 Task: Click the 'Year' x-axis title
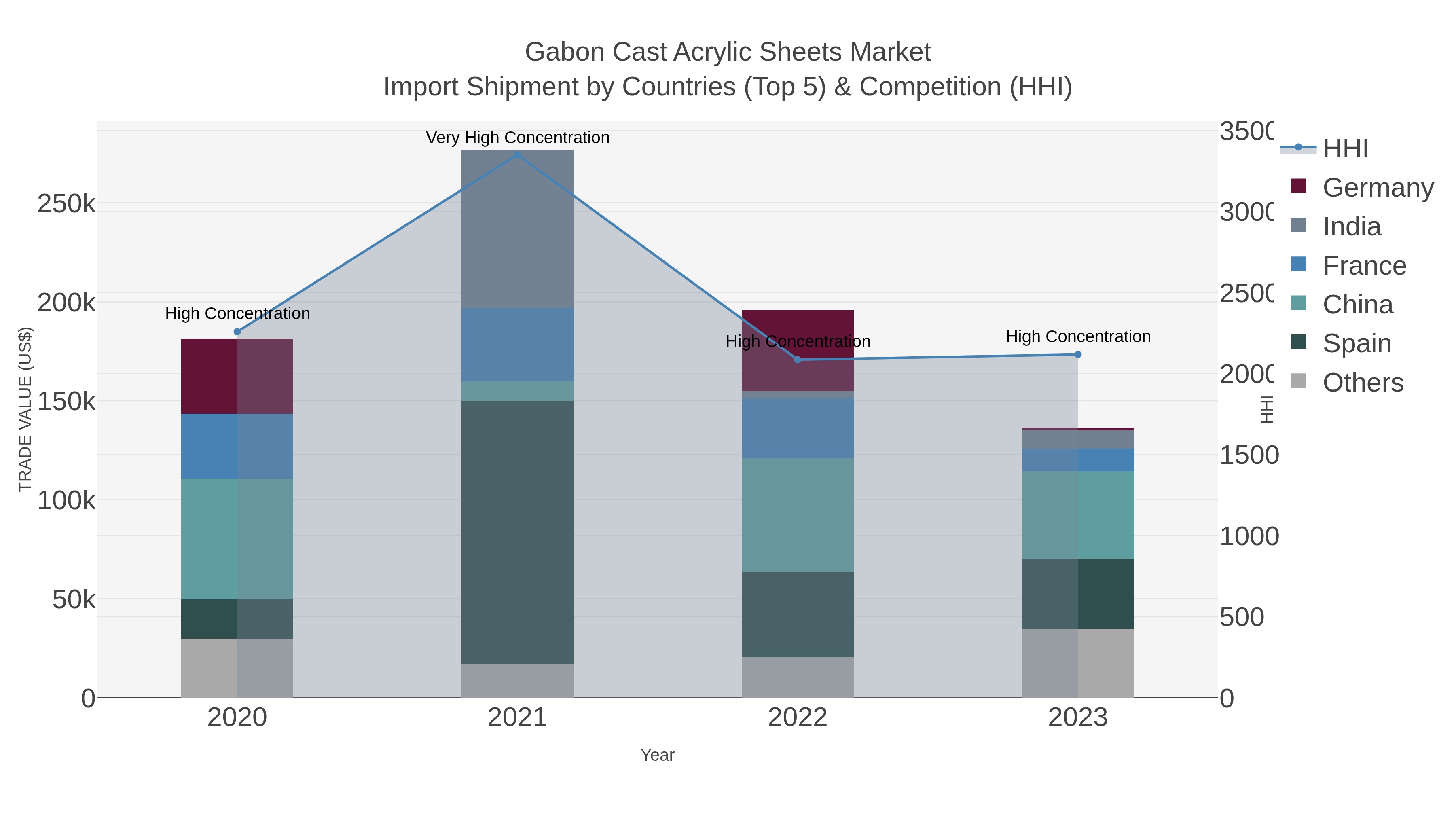coord(657,755)
